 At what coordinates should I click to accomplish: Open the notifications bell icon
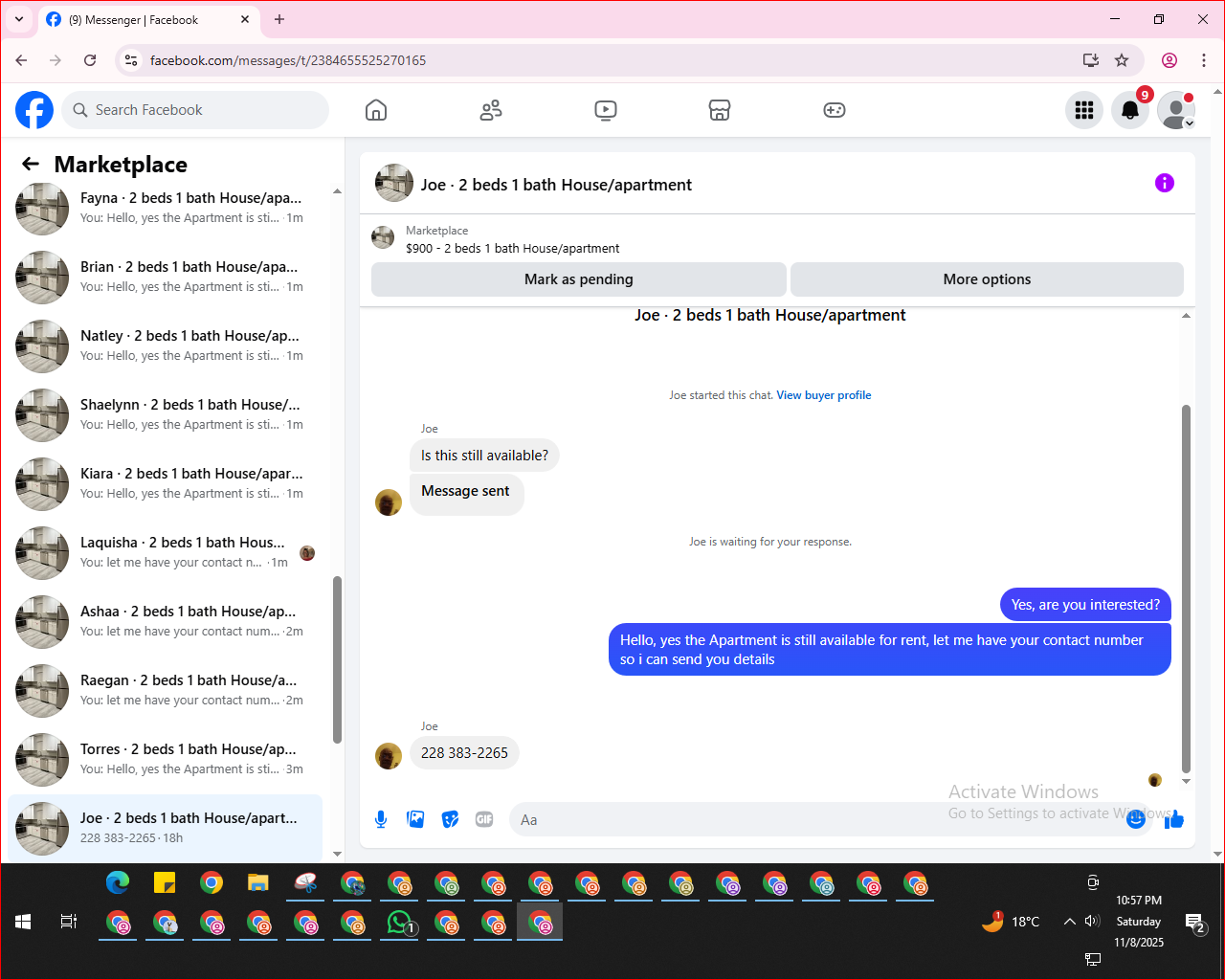(x=1130, y=110)
